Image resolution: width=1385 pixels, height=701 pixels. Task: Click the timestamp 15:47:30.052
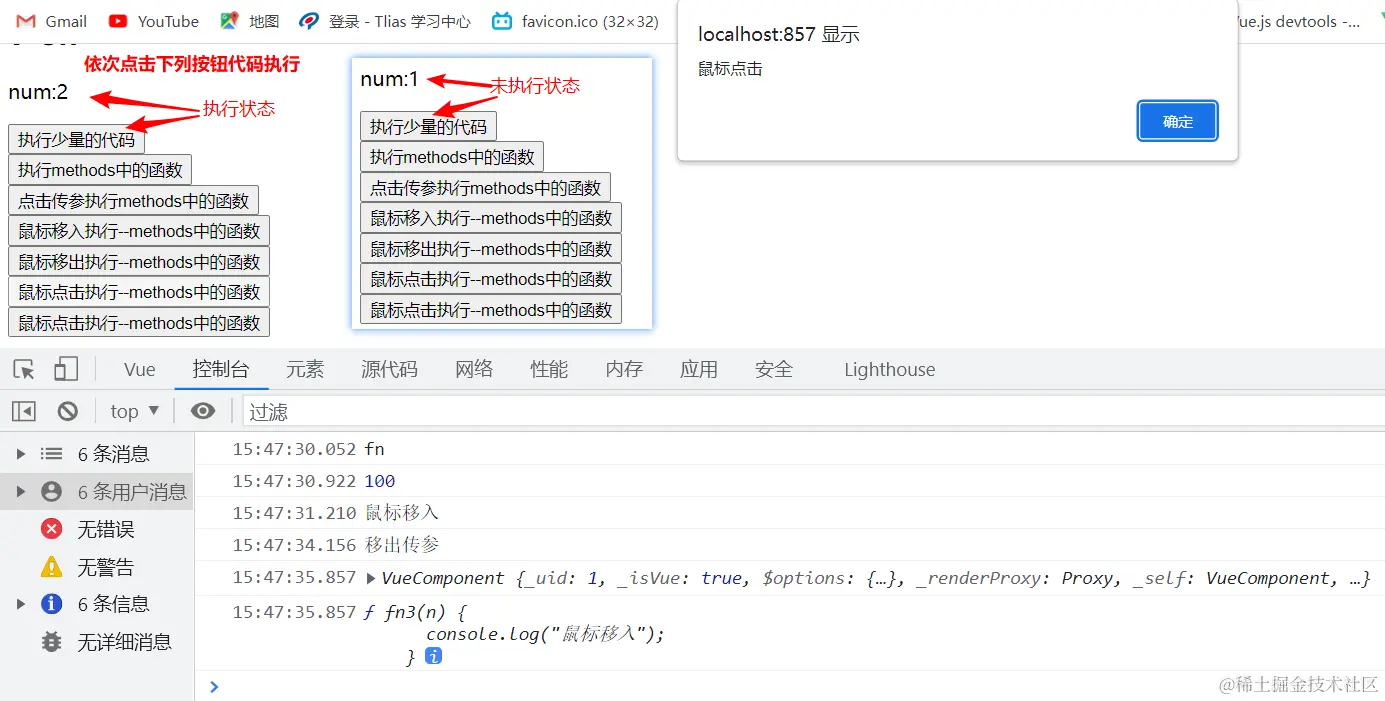(294, 449)
